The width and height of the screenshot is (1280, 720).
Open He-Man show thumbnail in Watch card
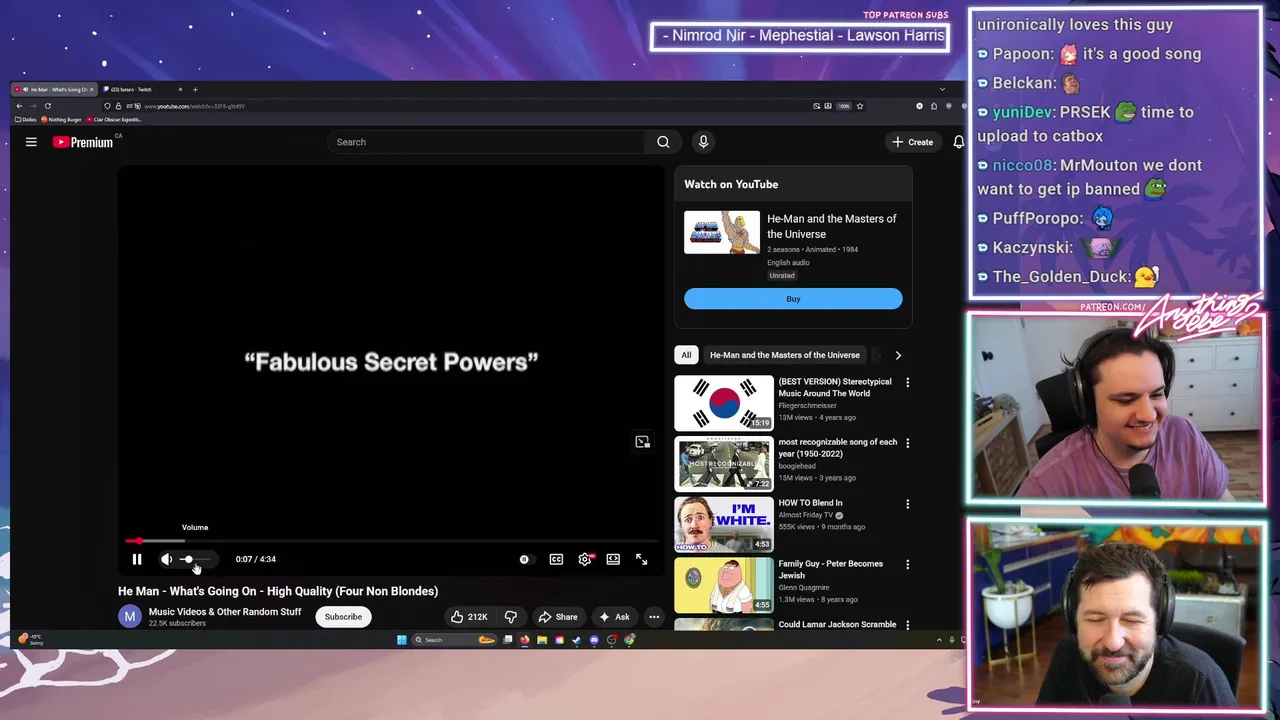[721, 232]
